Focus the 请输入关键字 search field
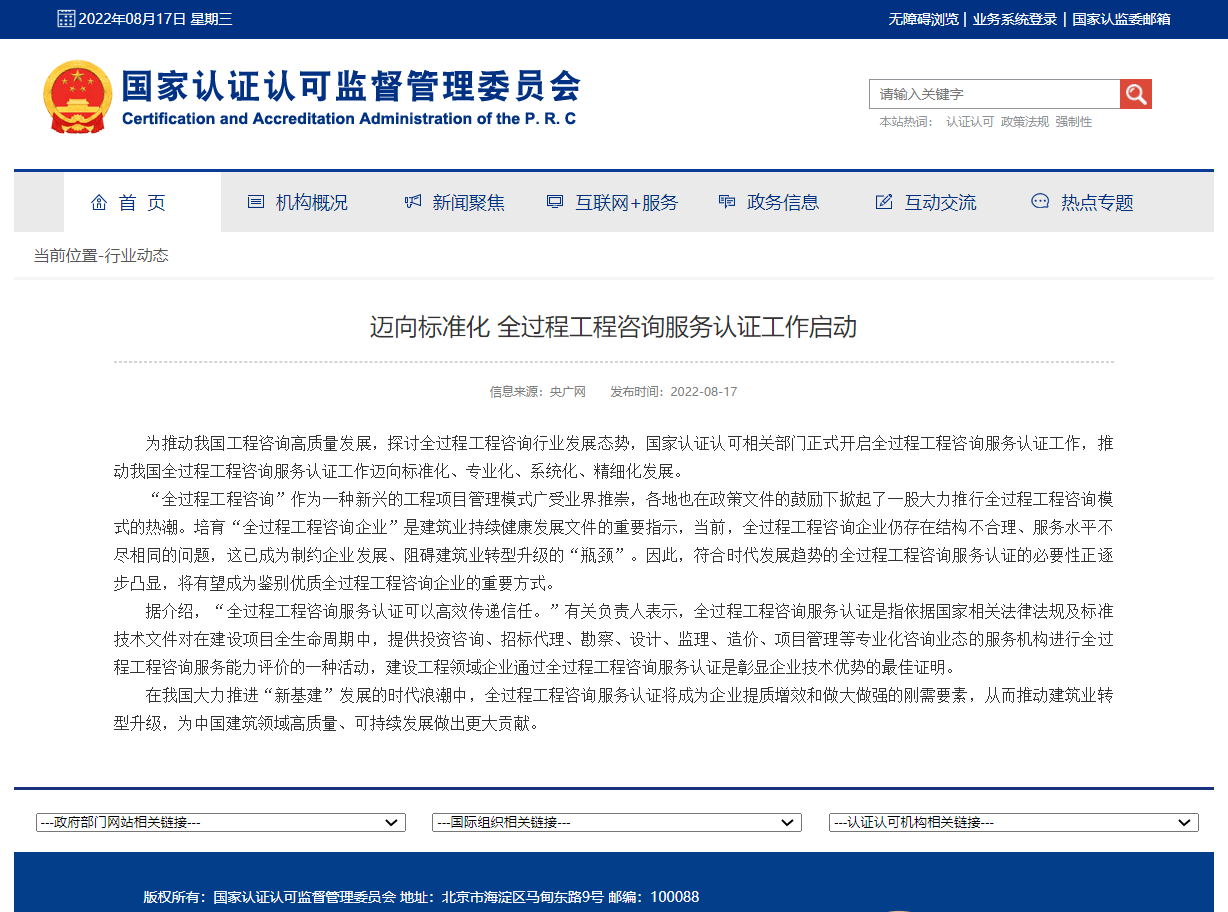 click(x=994, y=94)
